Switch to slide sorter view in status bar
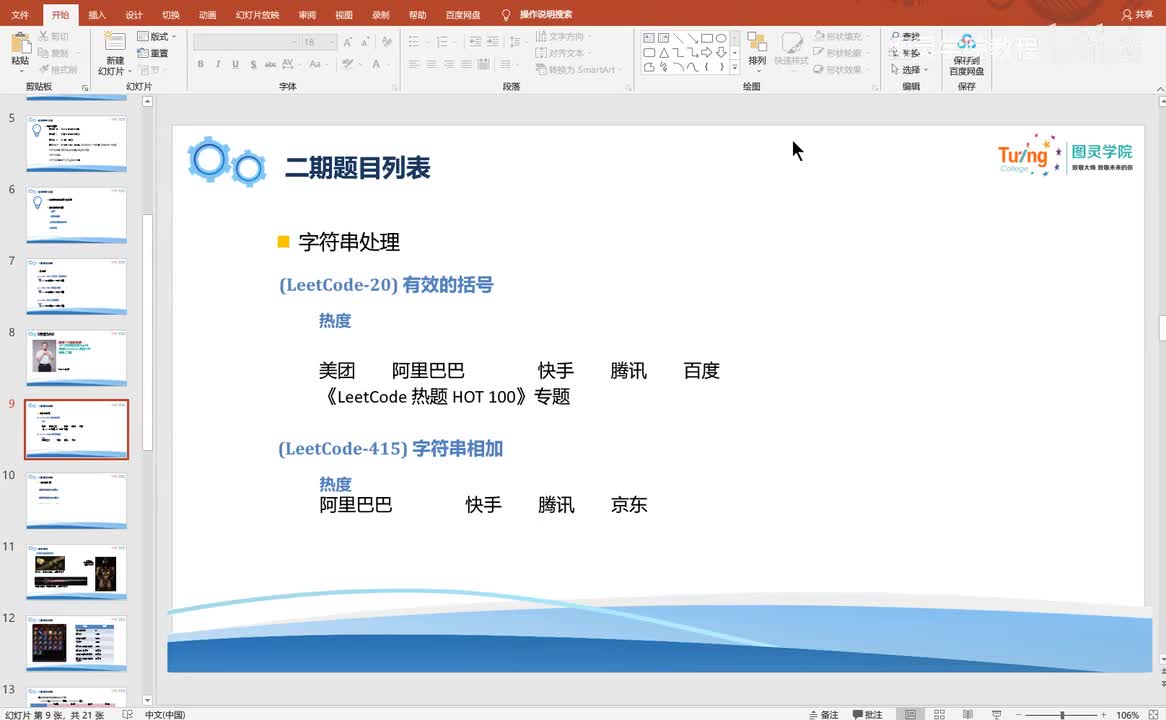Screen dimensions: 1166x720 939,714
